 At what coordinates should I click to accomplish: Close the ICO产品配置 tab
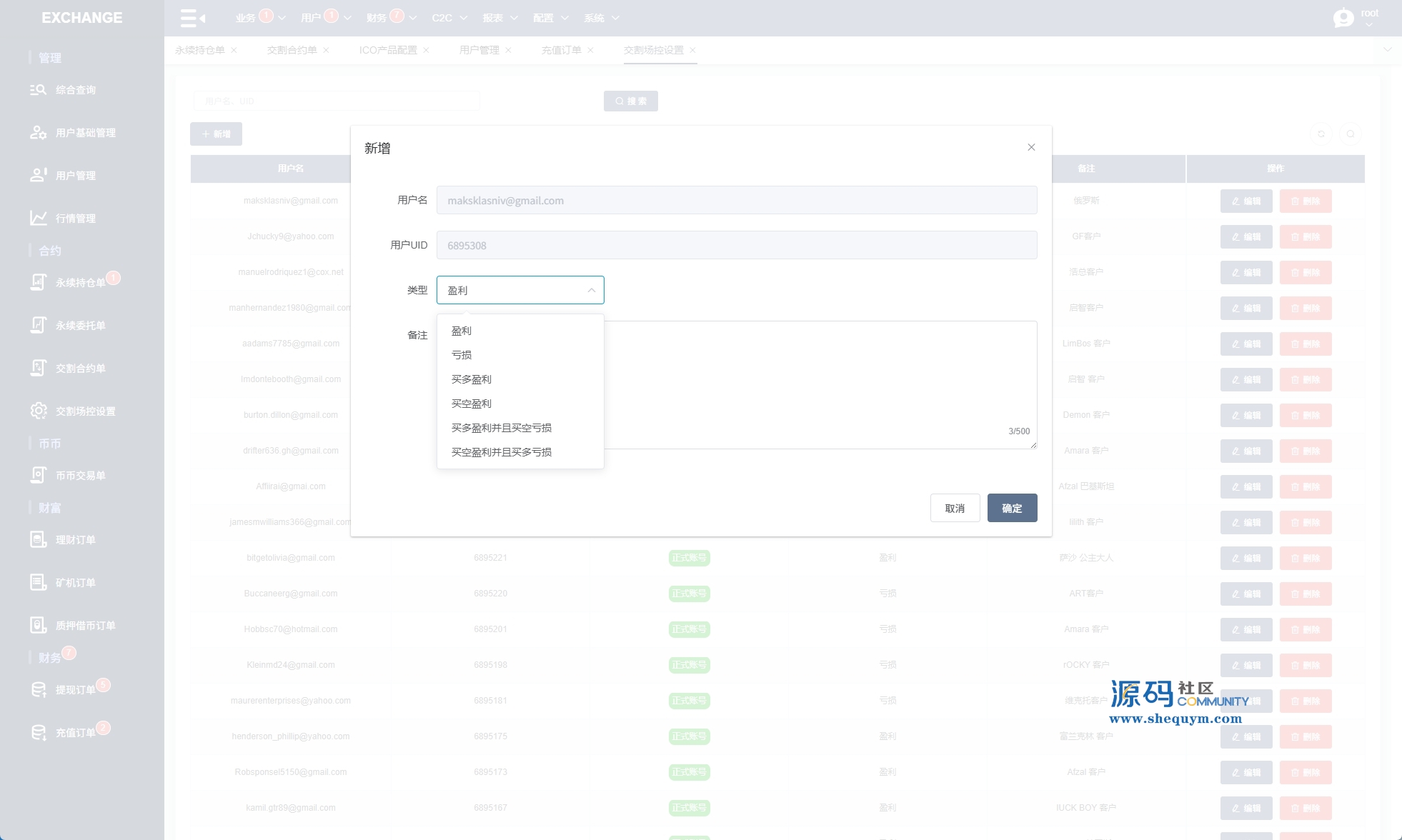pos(427,50)
